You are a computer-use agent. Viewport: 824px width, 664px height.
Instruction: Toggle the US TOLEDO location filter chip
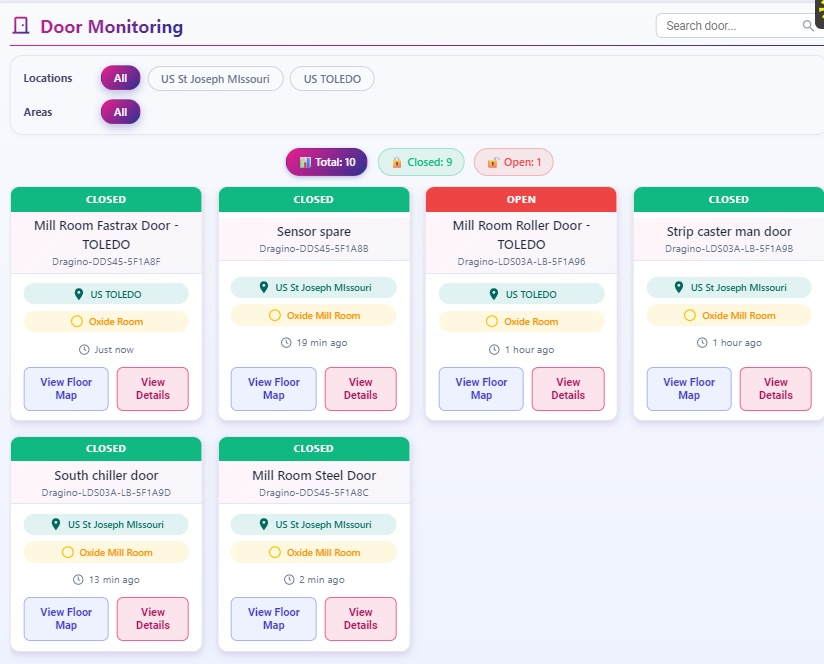point(331,77)
